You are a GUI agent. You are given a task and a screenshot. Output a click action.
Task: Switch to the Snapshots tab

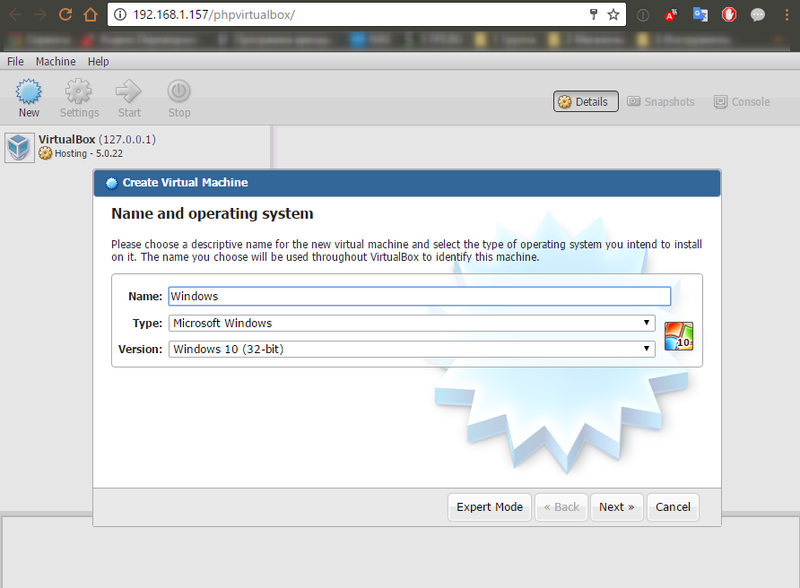[x=660, y=102]
